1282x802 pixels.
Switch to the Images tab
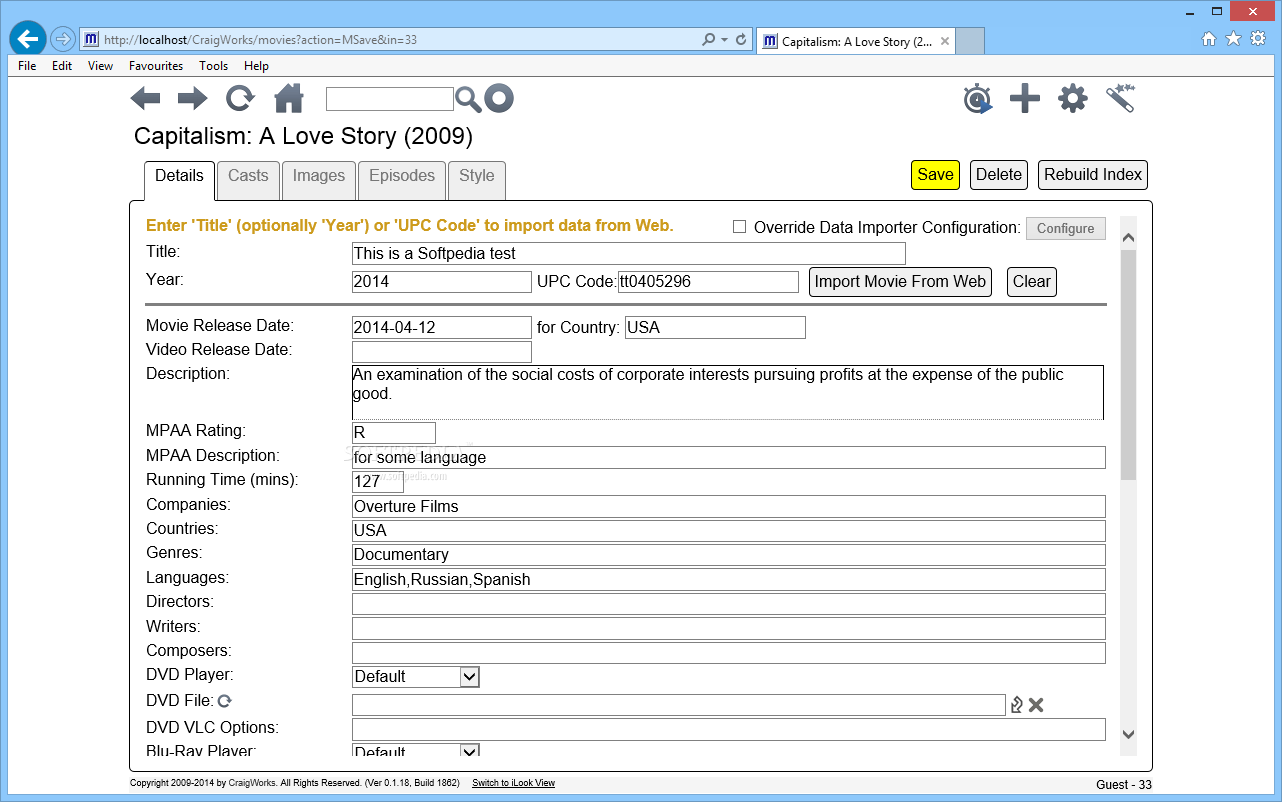(x=319, y=178)
